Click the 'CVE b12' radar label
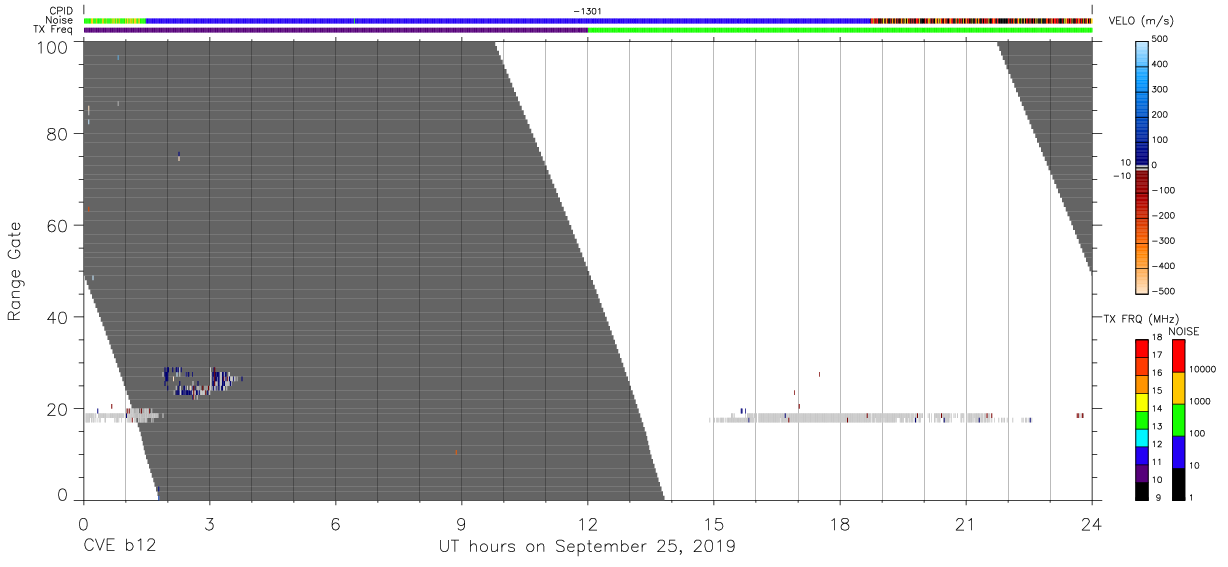Viewport: 1228px width, 567px height. [x=119, y=547]
